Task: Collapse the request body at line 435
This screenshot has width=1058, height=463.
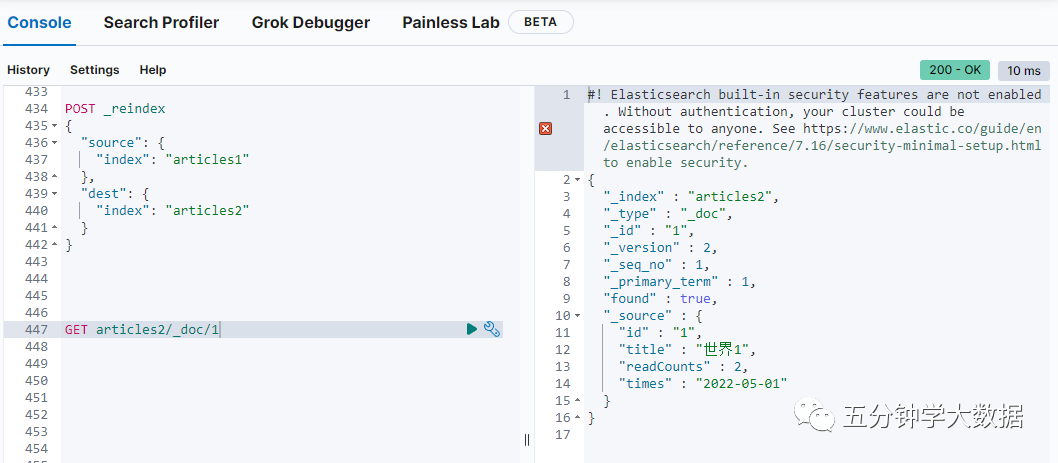Action: pos(54,126)
